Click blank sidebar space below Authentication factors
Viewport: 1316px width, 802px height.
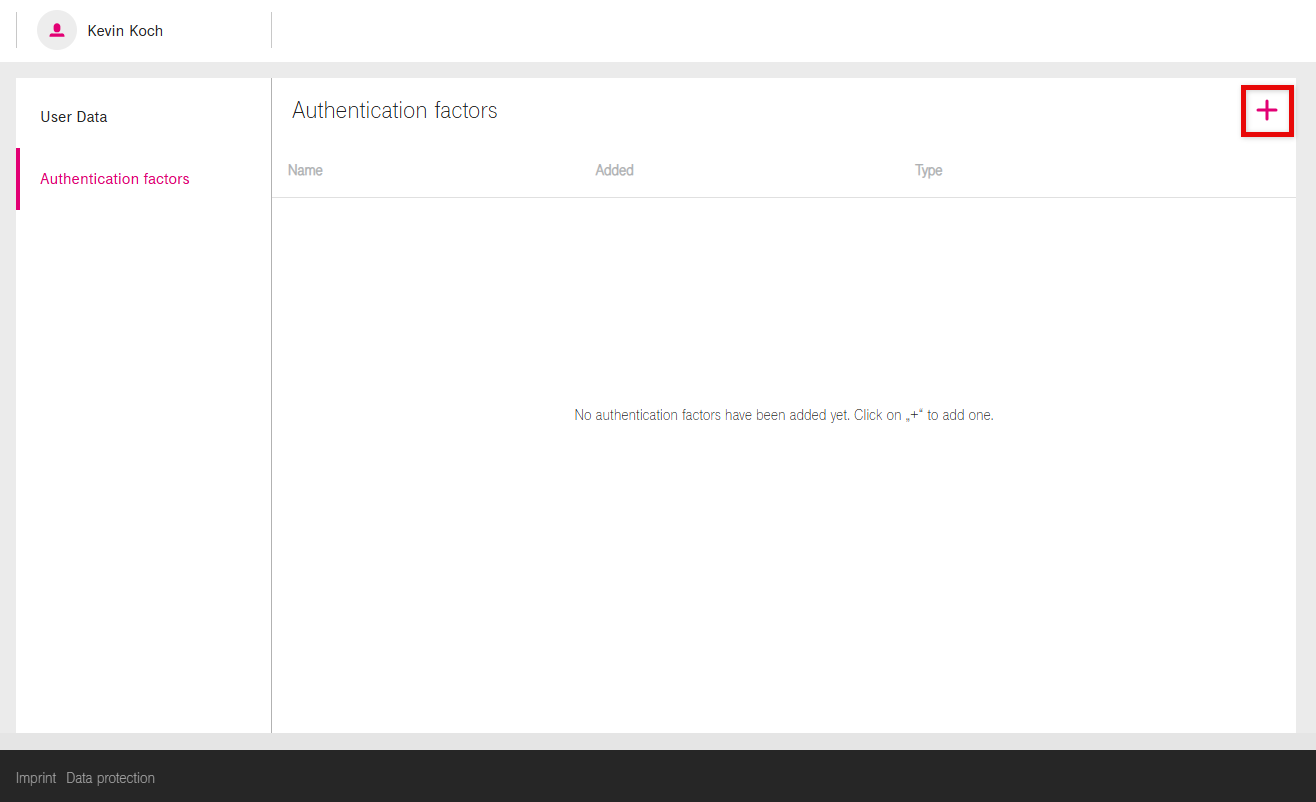143,450
